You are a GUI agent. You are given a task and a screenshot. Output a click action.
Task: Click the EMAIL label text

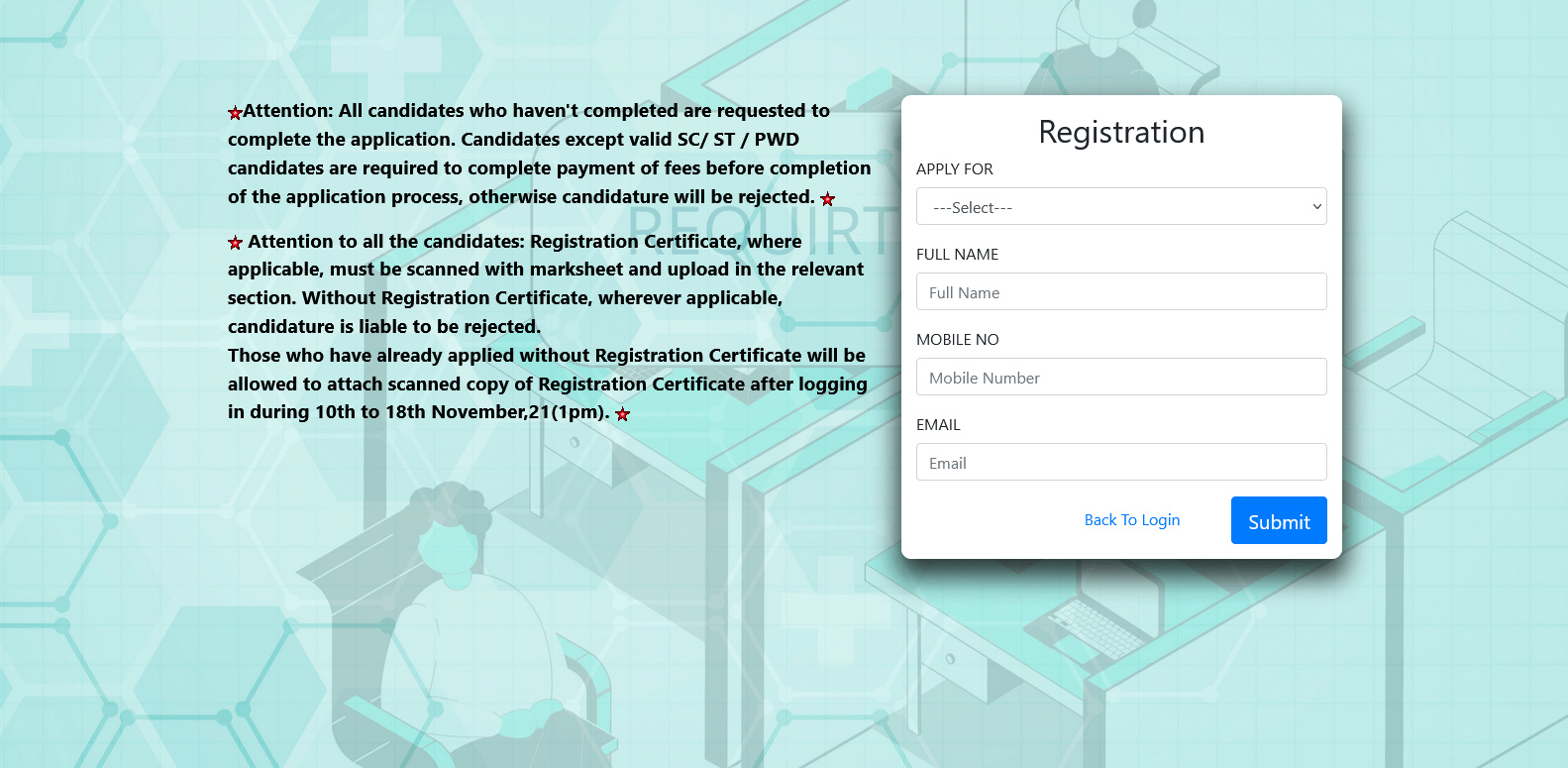938,425
